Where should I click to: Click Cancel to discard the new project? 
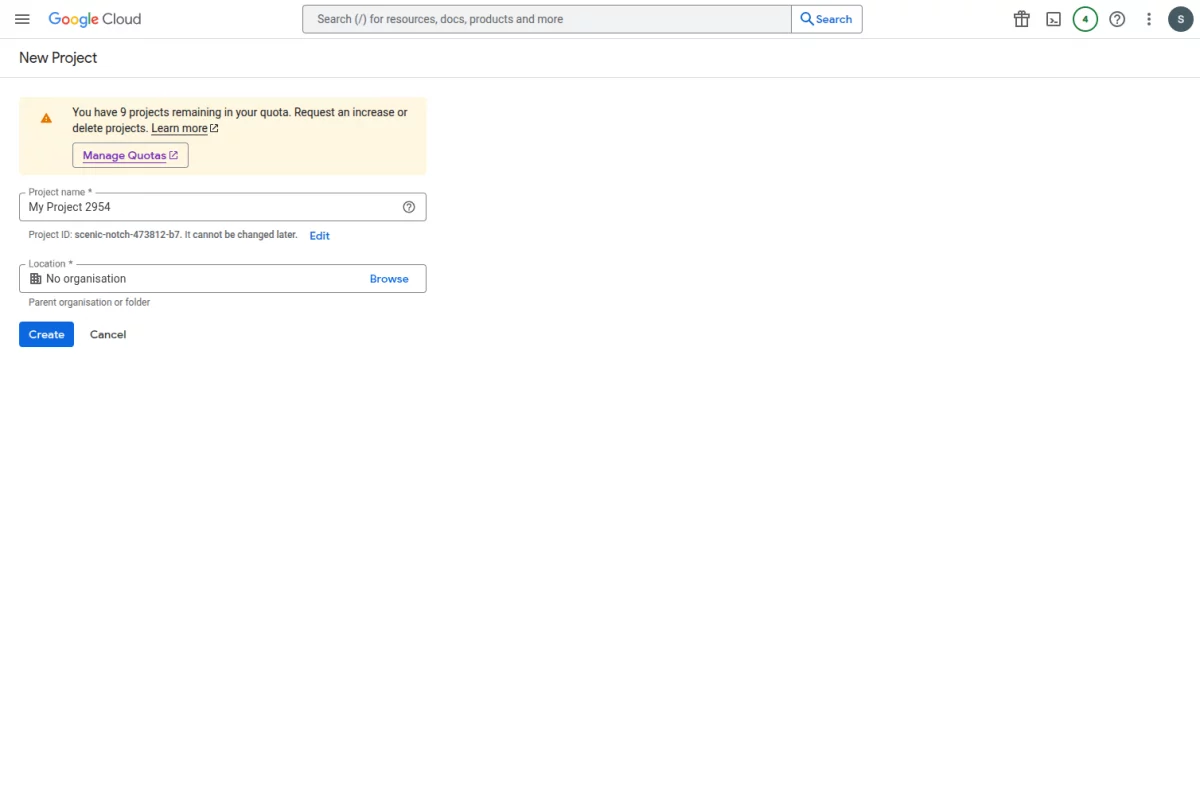107,334
